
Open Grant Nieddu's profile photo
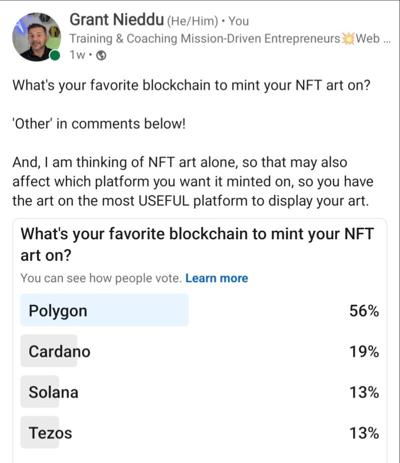pos(37,37)
